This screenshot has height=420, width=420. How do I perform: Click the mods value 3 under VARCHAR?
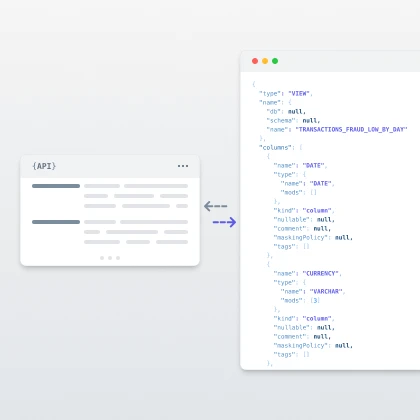(315, 300)
